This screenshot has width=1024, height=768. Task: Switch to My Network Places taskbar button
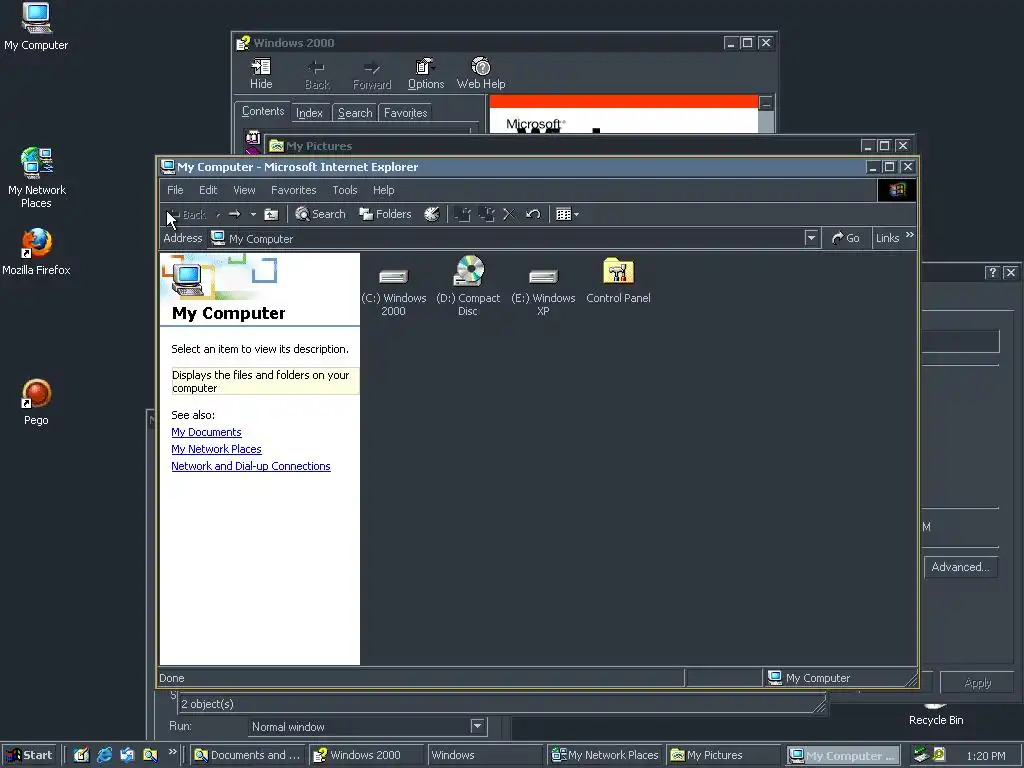605,755
